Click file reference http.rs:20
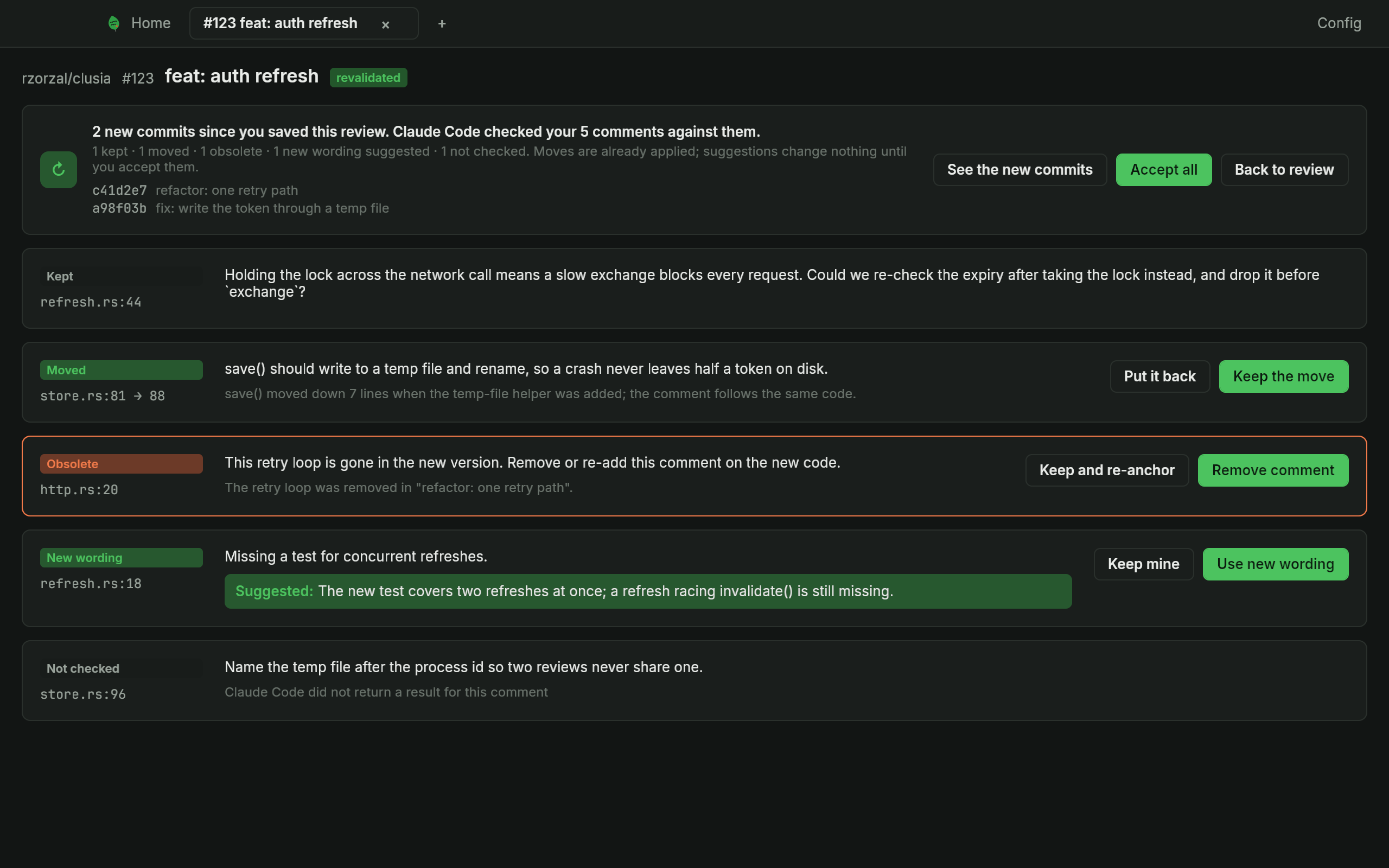 coord(79,490)
